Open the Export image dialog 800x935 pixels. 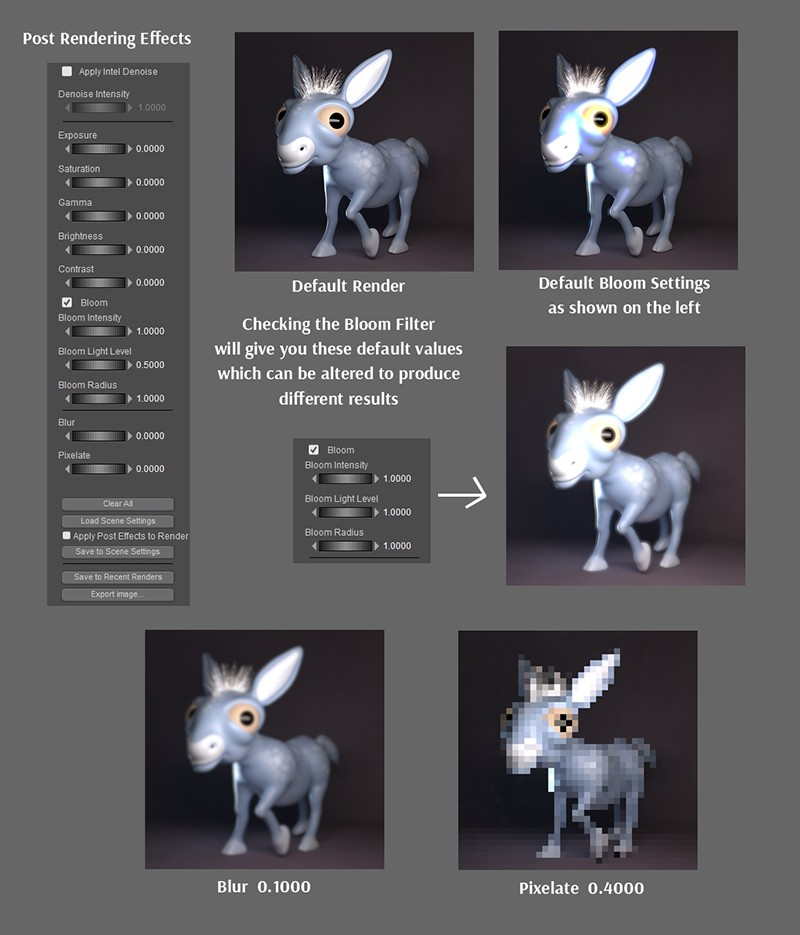(118, 595)
